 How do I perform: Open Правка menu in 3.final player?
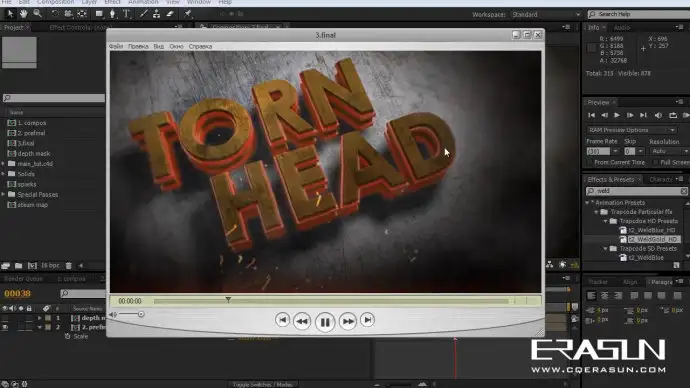click(x=138, y=46)
